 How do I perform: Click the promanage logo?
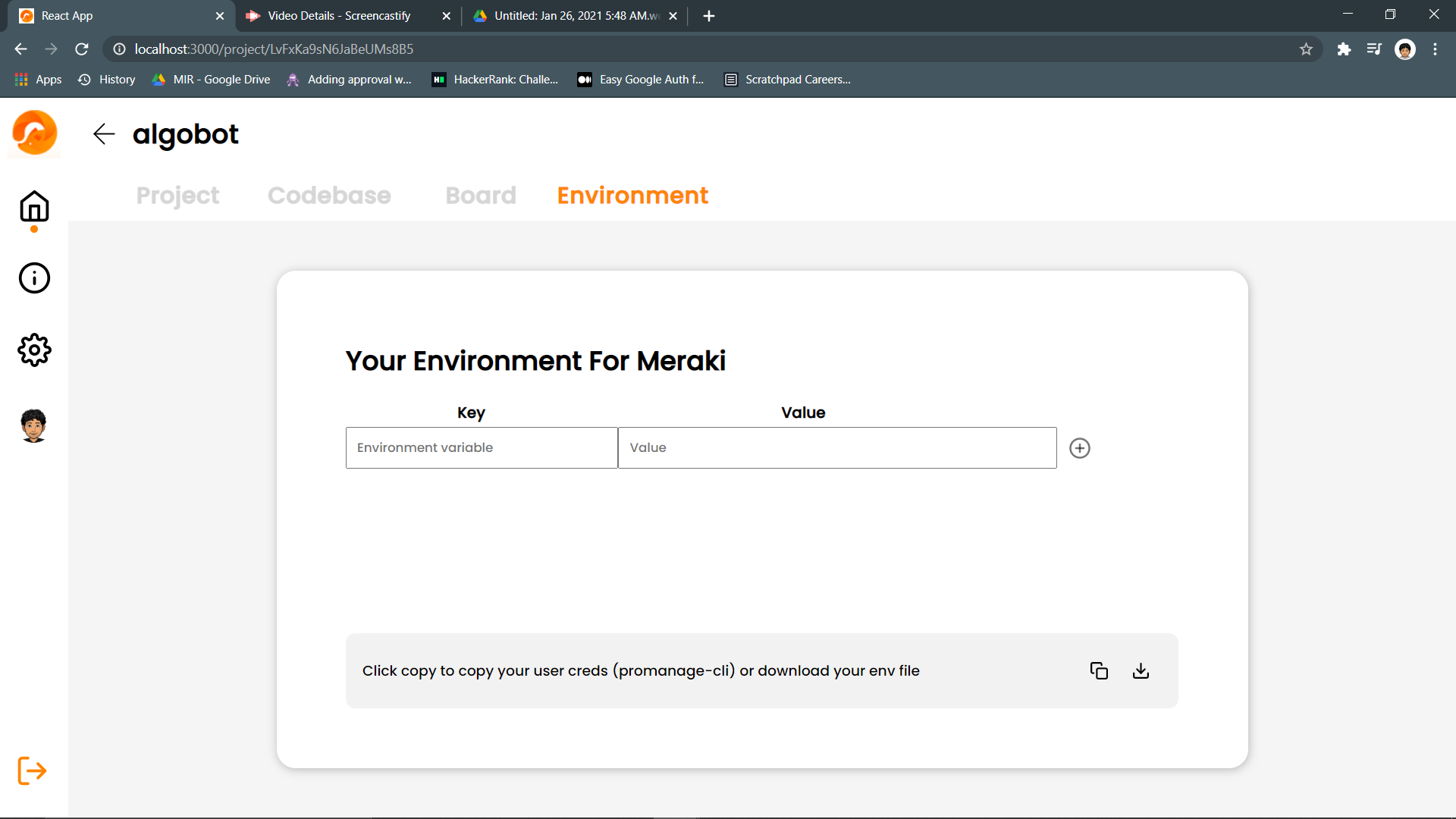click(x=35, y=133)
